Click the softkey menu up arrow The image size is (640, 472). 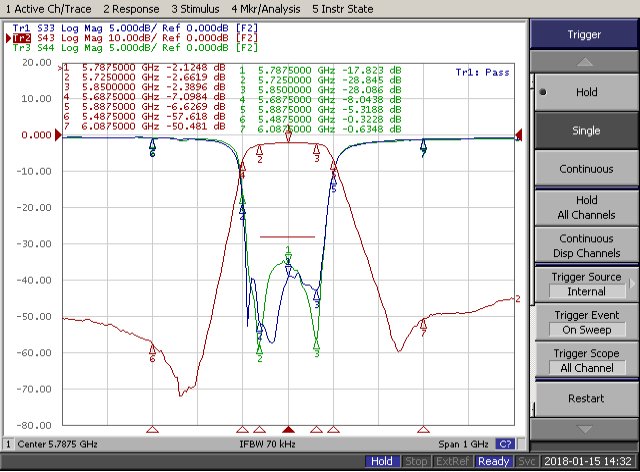pyautogui.click(x=584, y=62)
